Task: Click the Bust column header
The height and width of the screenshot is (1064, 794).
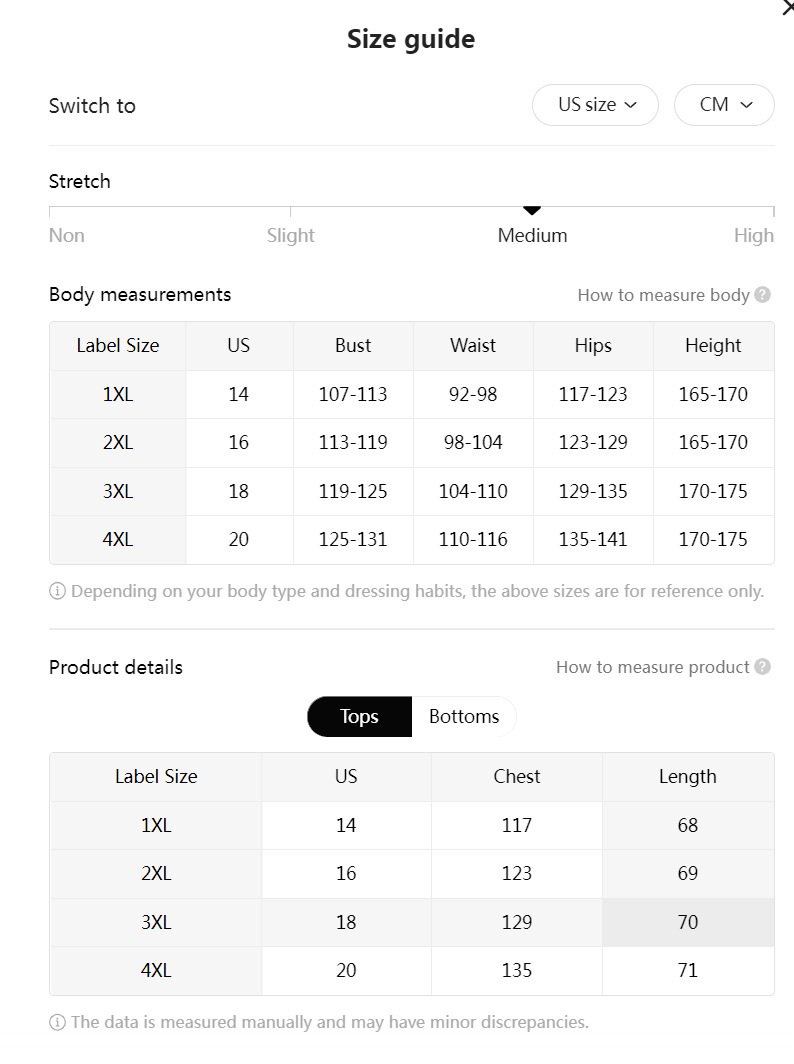Action: pyautogui.click(x=353, y=346)
